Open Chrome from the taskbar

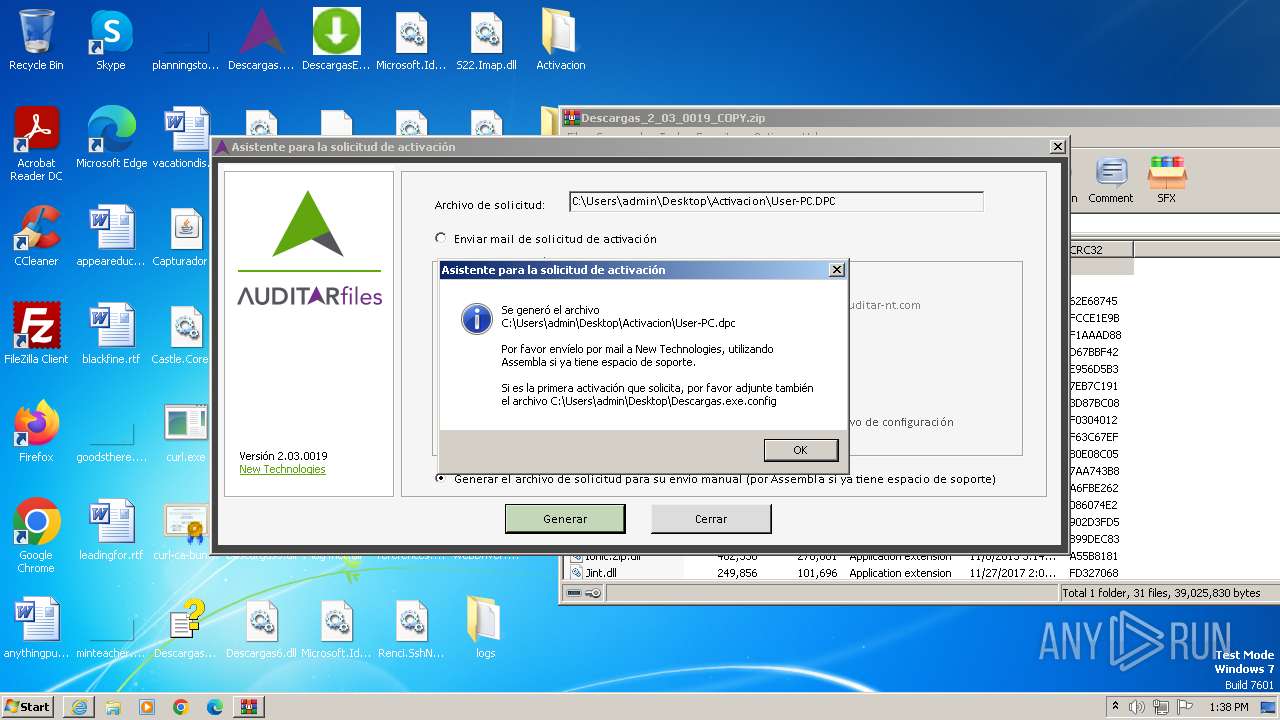tap(181, 707)
